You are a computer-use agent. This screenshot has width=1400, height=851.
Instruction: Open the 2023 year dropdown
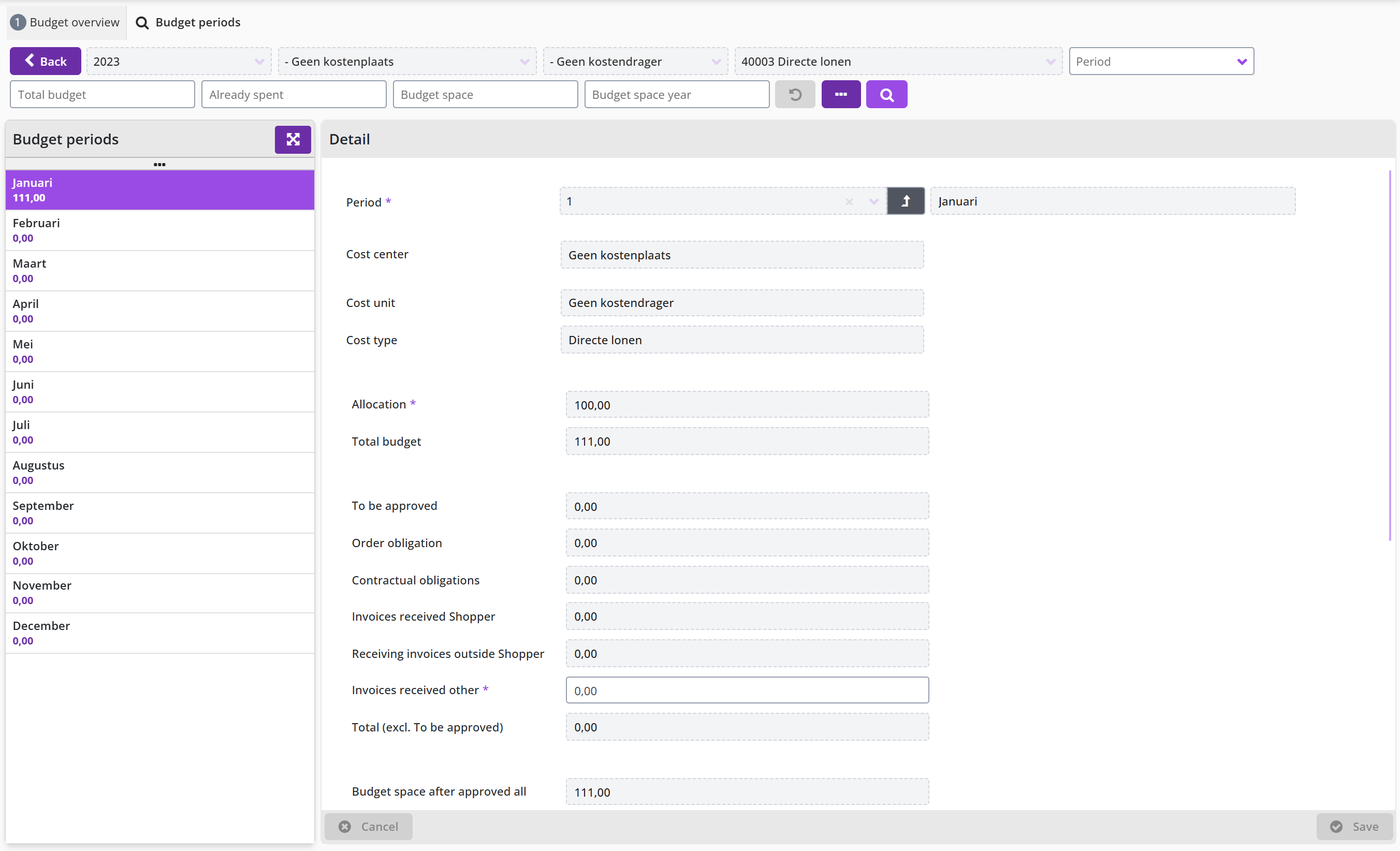[179, 62]
